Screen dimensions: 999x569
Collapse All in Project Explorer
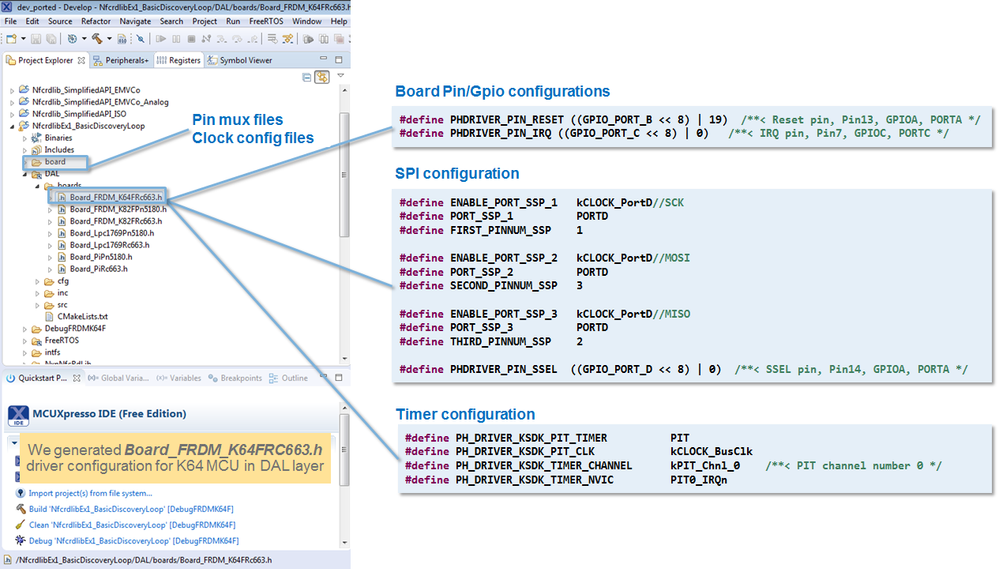[306, 77]
